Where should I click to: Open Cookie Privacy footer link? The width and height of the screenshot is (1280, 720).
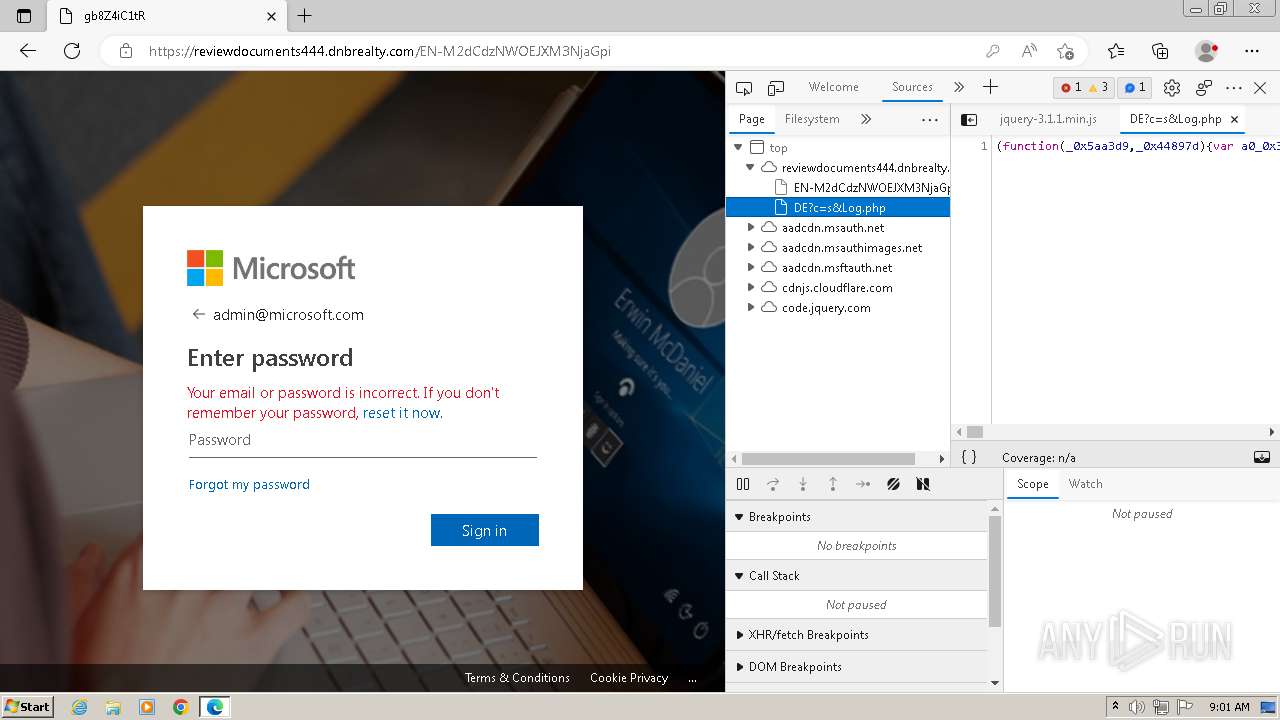click(629, 677)
